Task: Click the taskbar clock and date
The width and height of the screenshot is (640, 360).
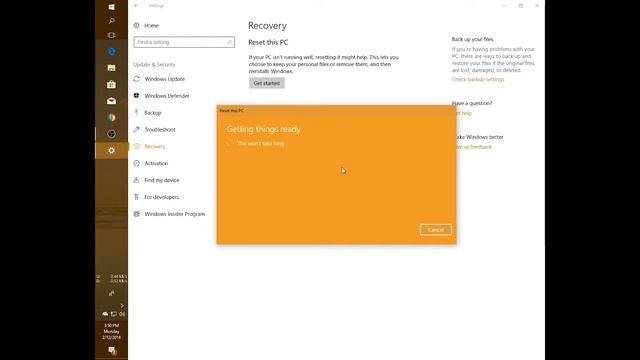Action: click(111, 331)
